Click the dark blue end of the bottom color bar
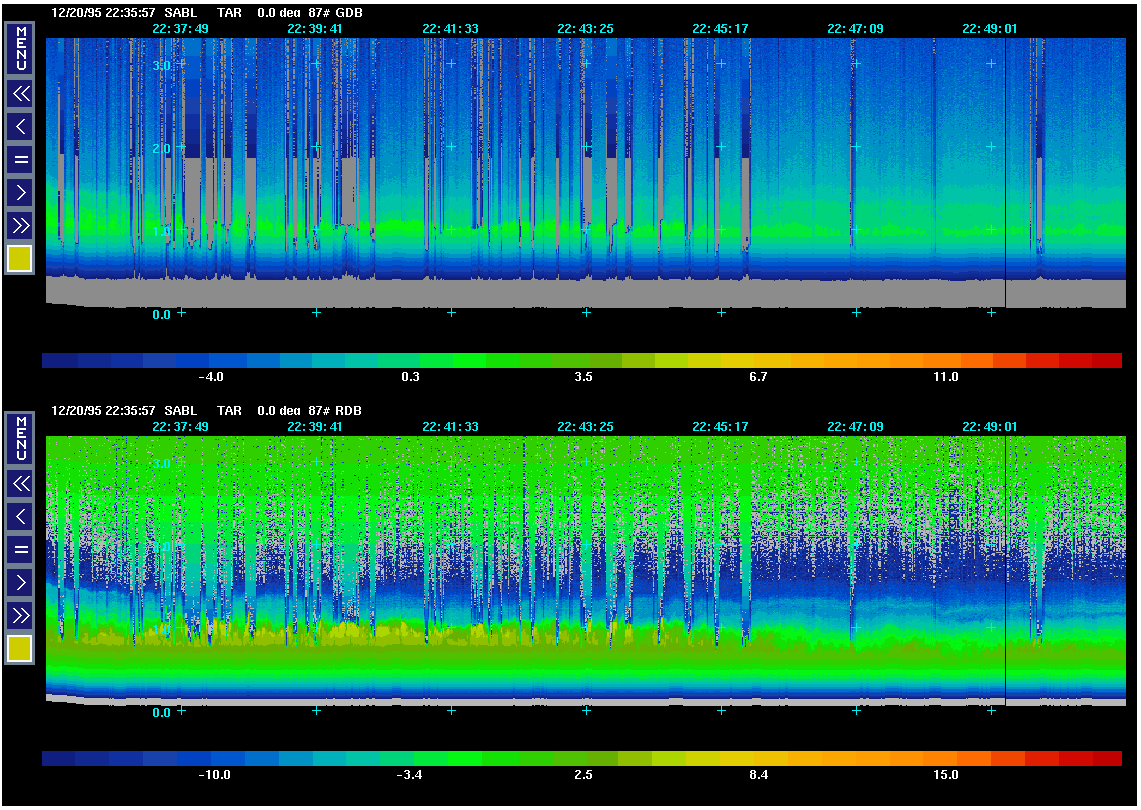The image size is (1141, 810). point(60,758)
